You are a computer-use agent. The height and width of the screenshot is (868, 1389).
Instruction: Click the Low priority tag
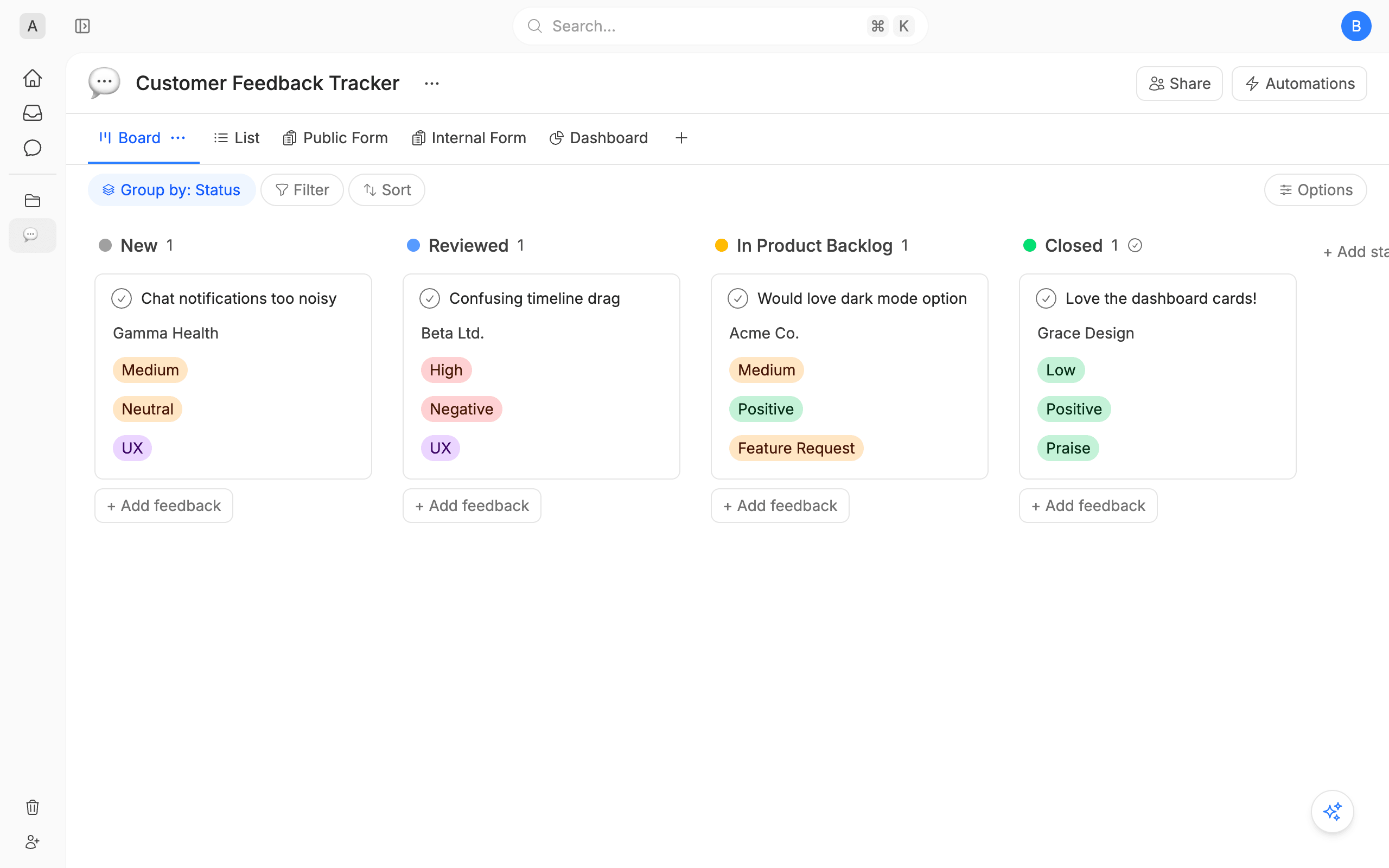(1061, 371)
